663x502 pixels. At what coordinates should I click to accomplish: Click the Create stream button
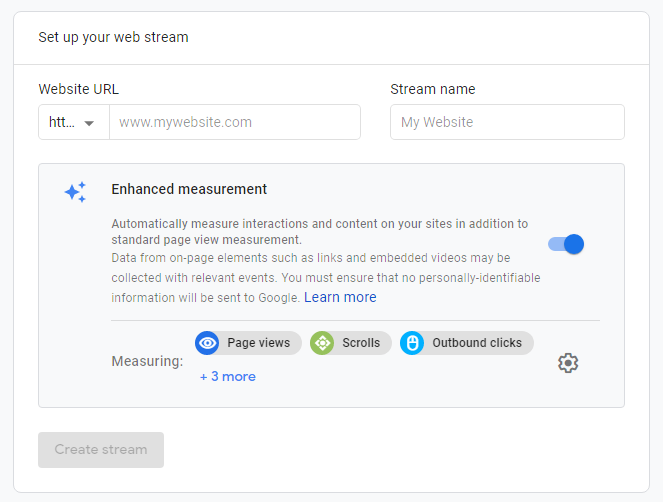(x=101, y=450)
